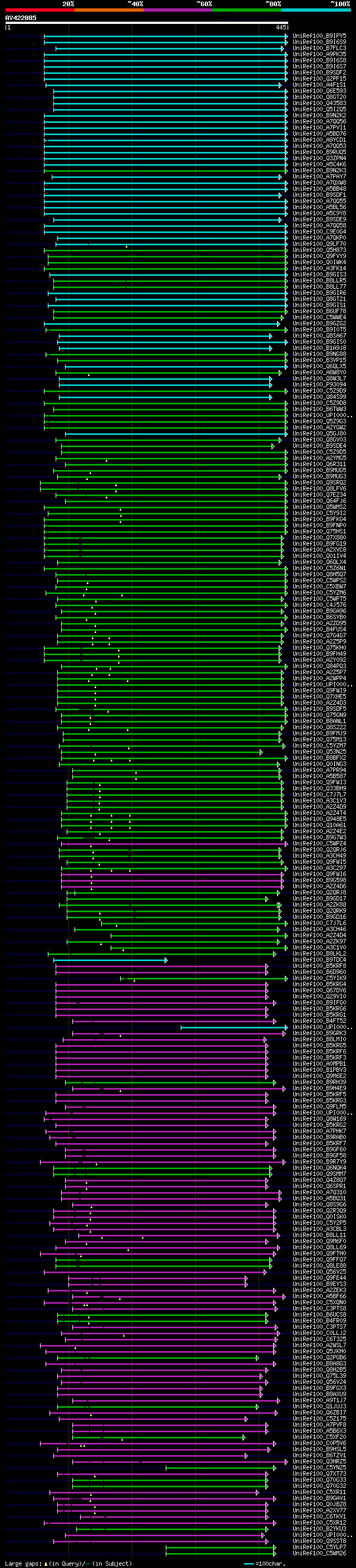Select the UniRef100_Q9SRQ2 hit name
This screenshot has width=356, height=1568.
coord(319,482)
